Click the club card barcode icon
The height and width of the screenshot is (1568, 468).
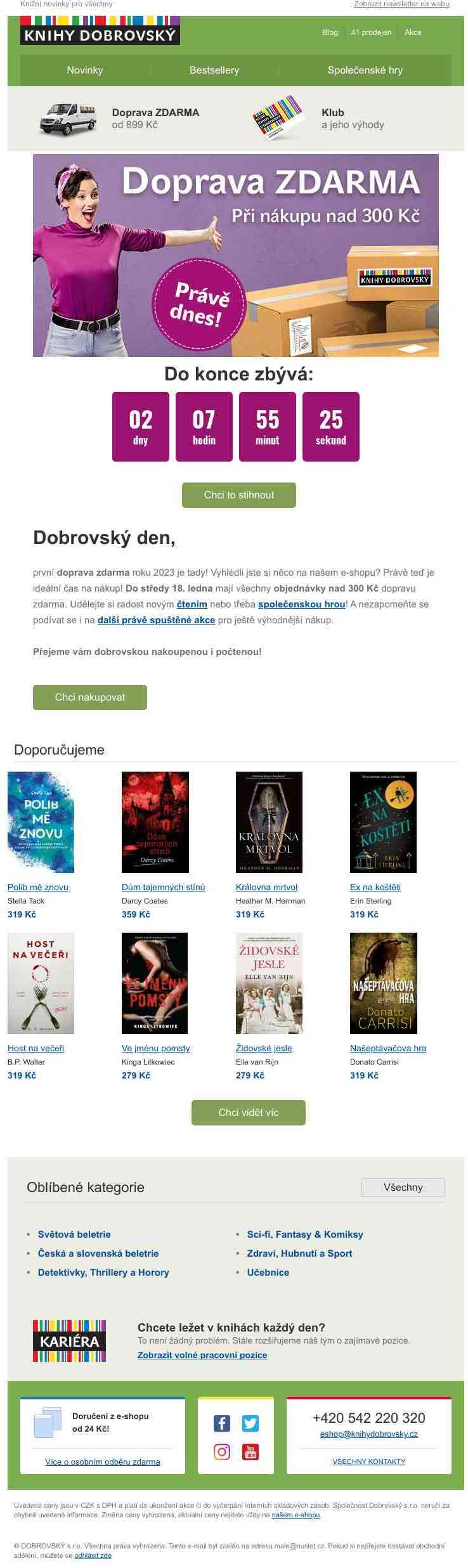(278, 118)
